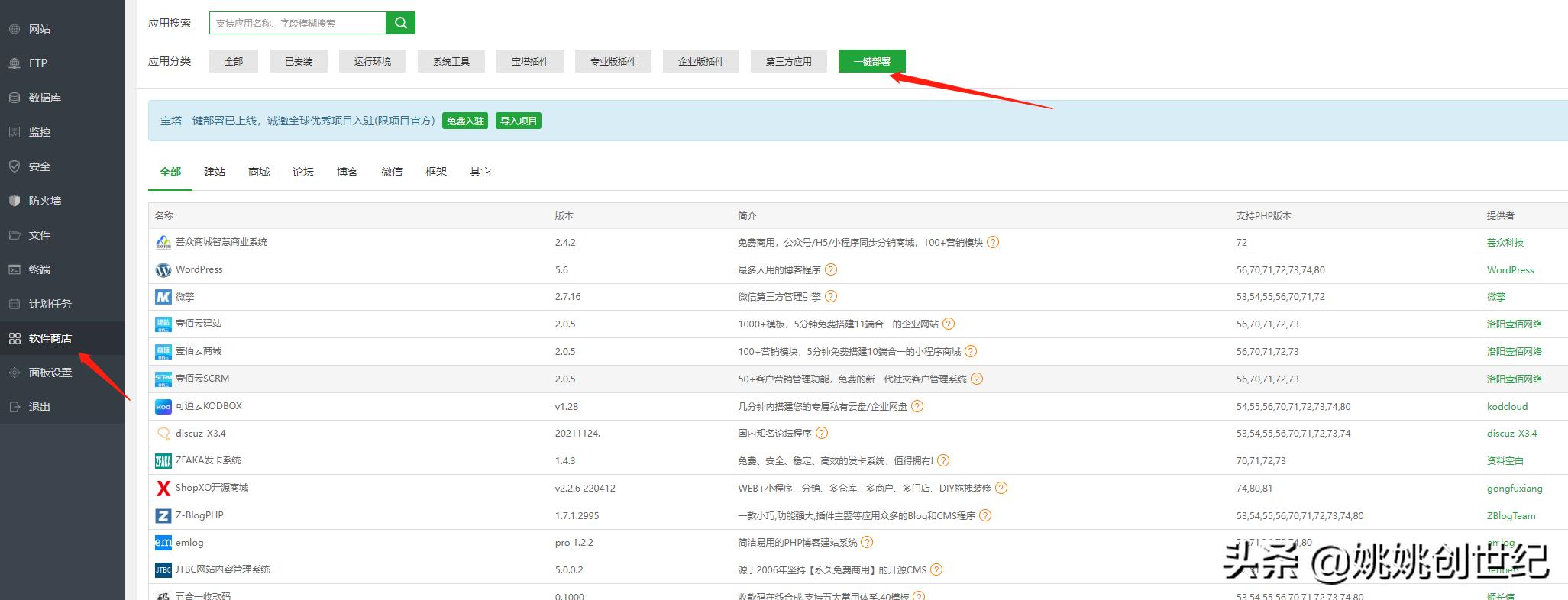Viewport: 1568px width, 600px height.
Task: Open the 芸众科技 provider link
Action: [1505, 242]
